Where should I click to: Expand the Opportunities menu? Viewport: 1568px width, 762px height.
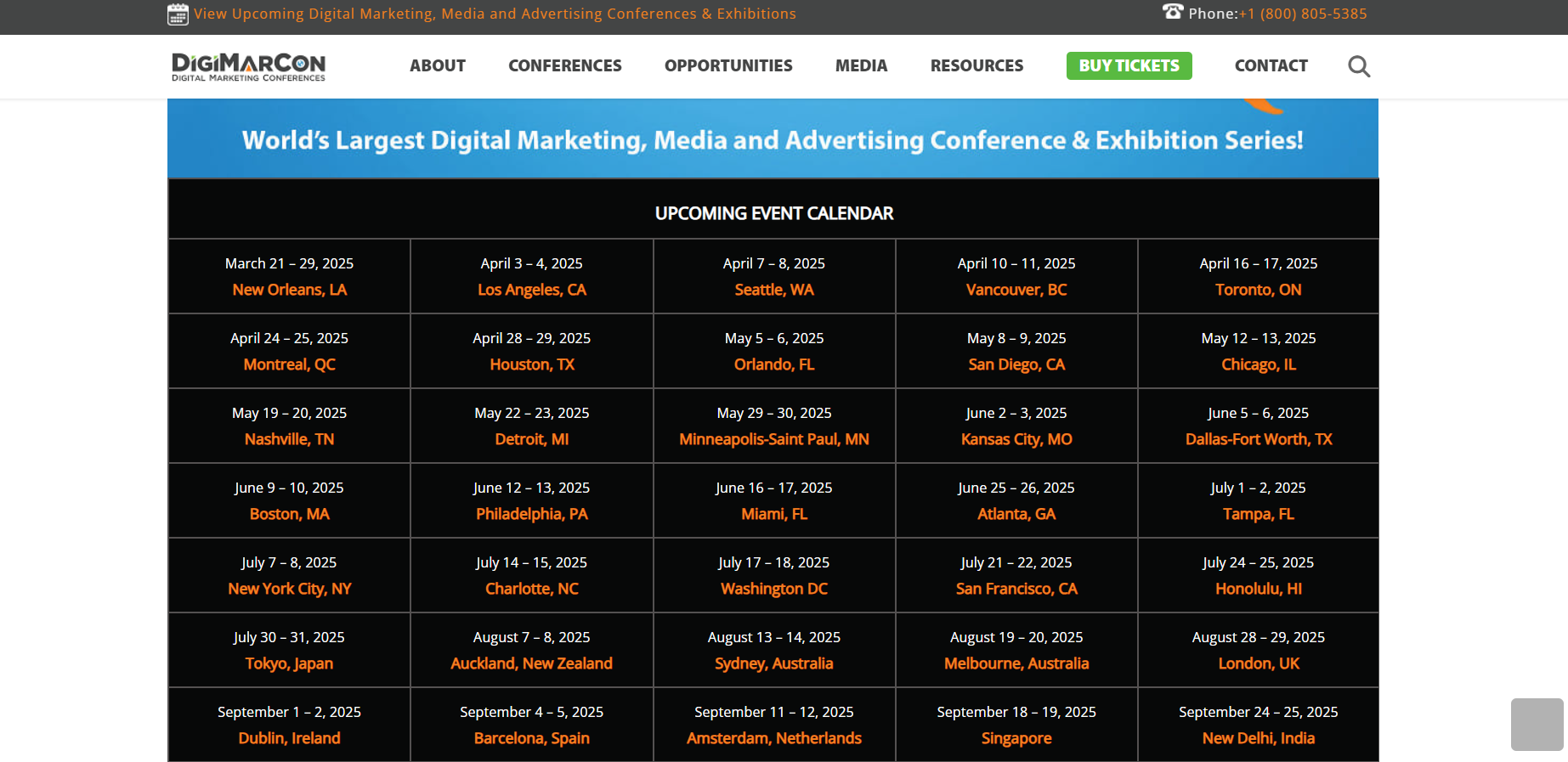[x=728, y=65]
